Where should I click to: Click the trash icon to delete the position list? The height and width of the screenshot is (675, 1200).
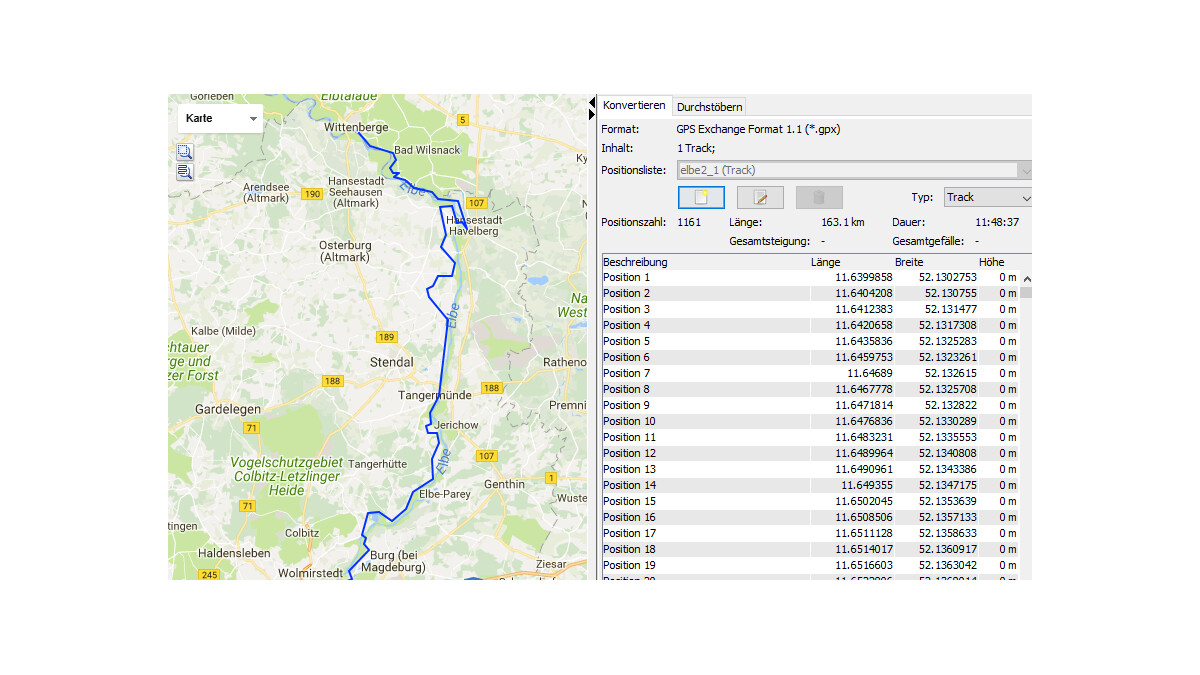point(820,197)
